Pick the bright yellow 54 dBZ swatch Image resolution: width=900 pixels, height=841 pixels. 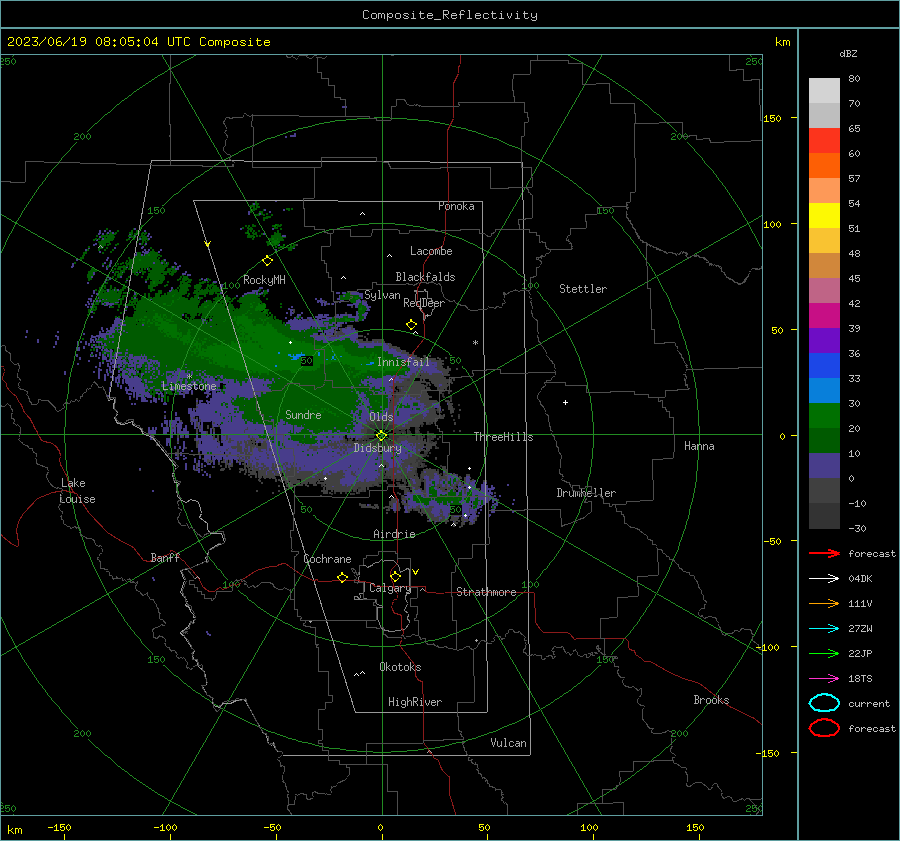pyautogui.click(x=824, y=215)
